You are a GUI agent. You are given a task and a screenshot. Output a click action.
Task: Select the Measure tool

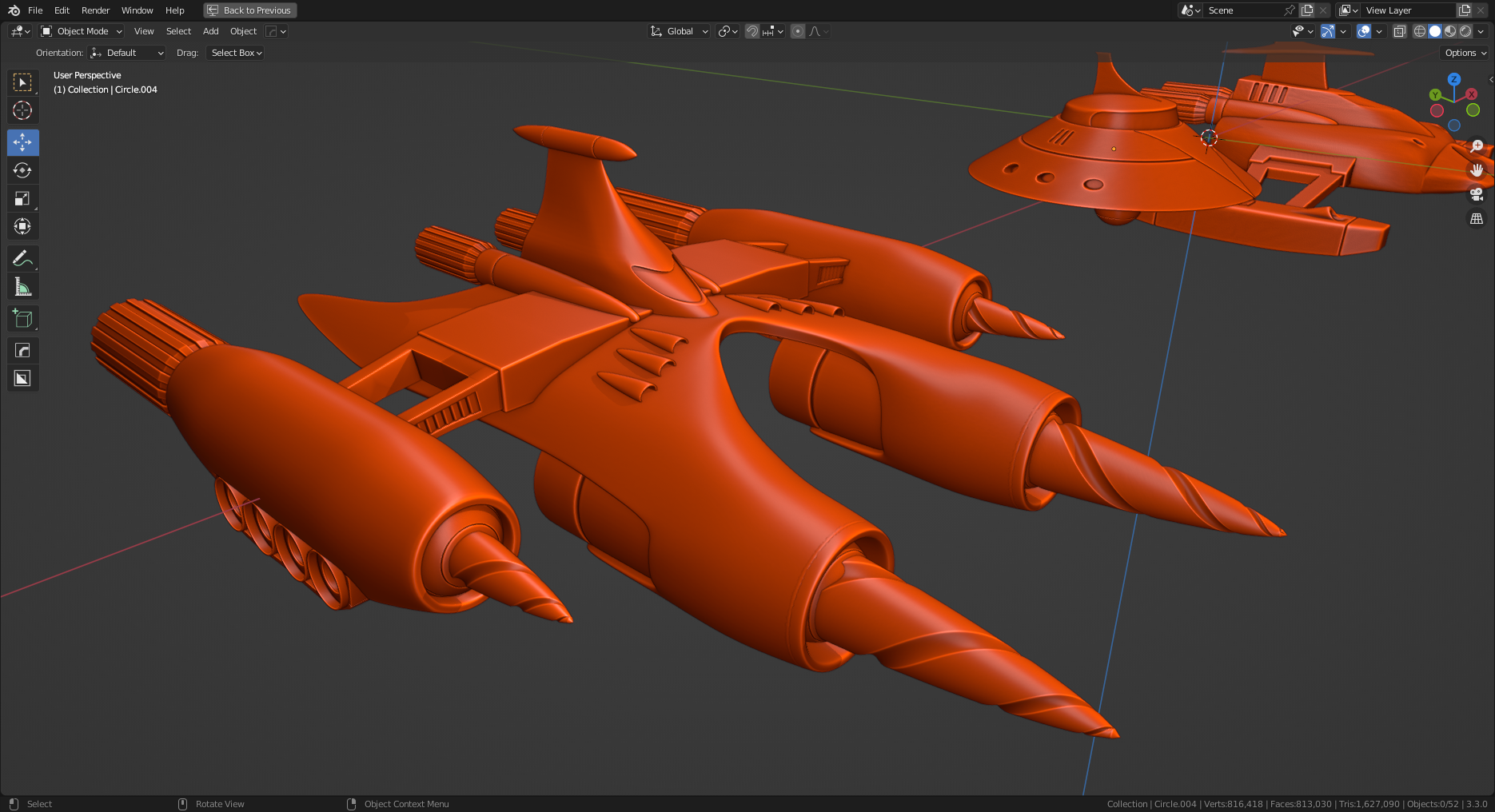pyautogui.click(x=22, y=286)
